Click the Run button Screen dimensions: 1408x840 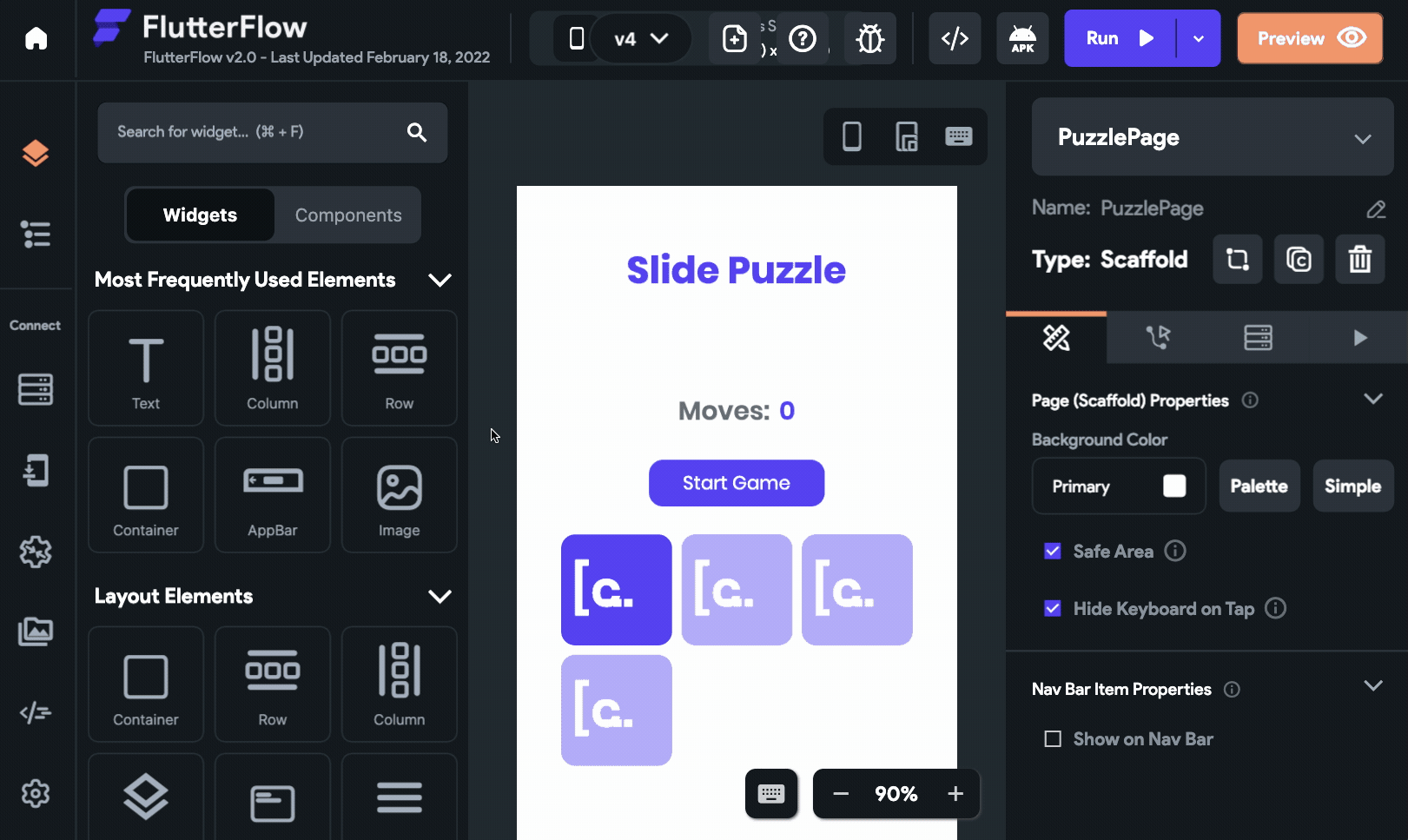click(1119, 38)
